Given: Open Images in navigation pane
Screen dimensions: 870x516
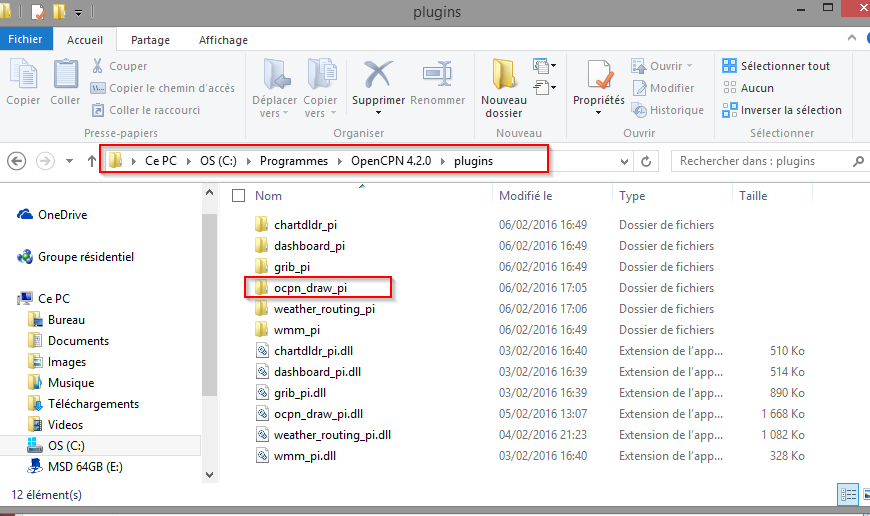Looking at the screenshot, I should (x=57, y=362).
